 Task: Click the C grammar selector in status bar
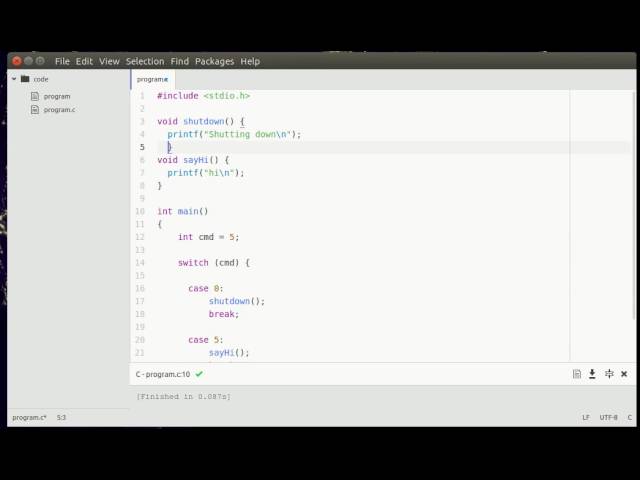tap(629, 418)
